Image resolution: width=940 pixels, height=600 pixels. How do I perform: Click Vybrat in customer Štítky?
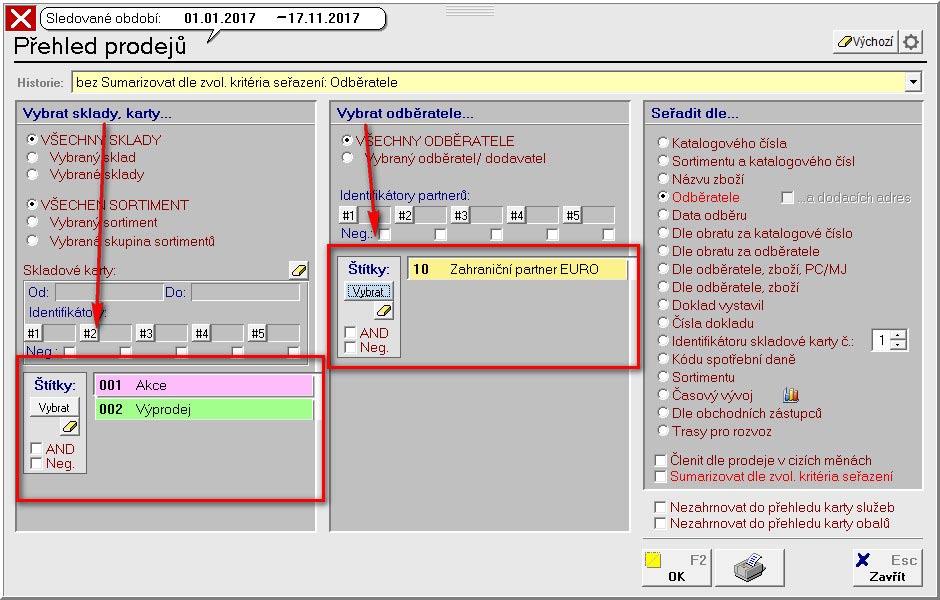pyautogui.click(x=368, y=292)
